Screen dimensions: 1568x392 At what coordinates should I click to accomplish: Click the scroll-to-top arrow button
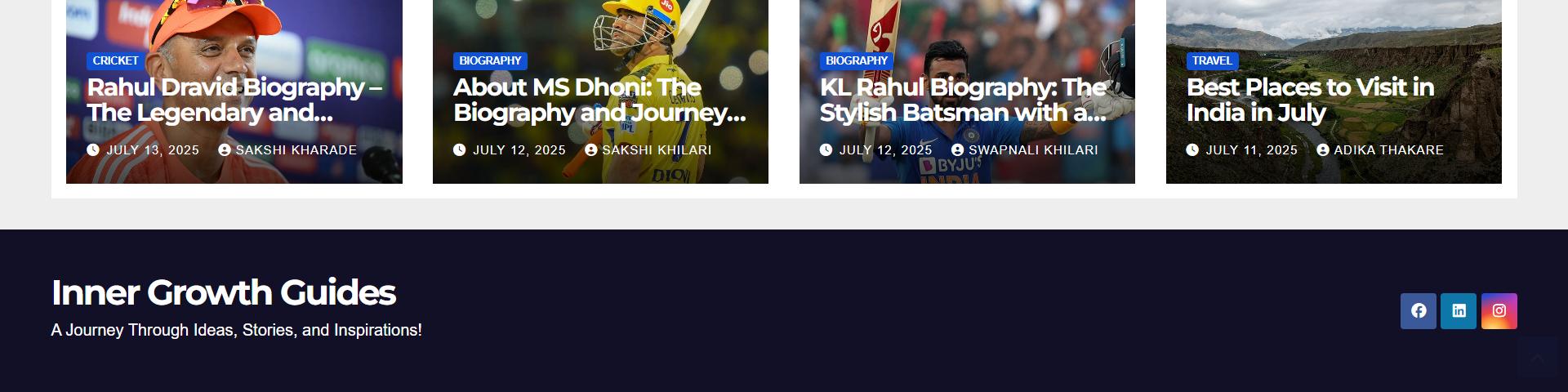point(1537,358)
